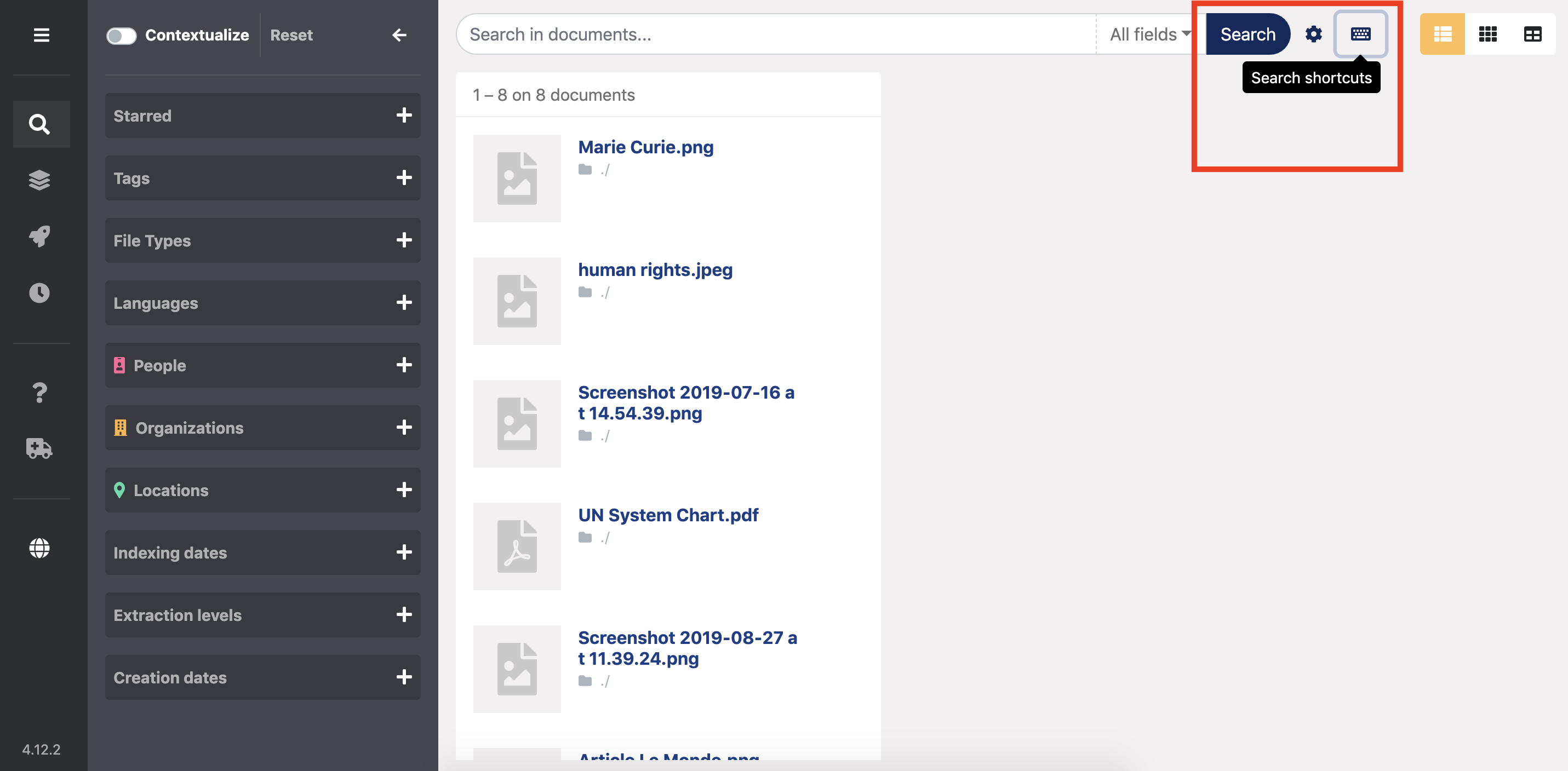Viewport: 1568px width, 771px height.
Task: Click UN System Chart PDF thumbnail
Action: pyautogui.click(x=517, y=546)
